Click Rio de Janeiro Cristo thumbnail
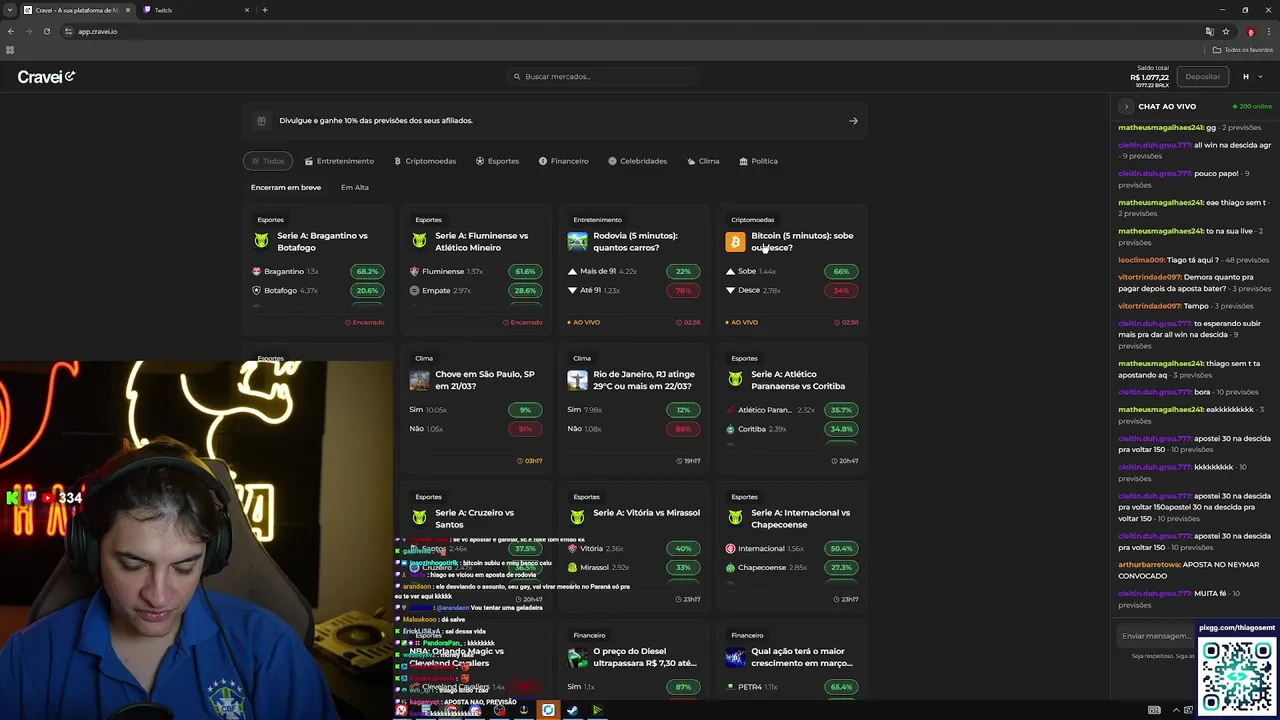Image resolution: width=1280 pixels, height=720 pixels. 577,380
